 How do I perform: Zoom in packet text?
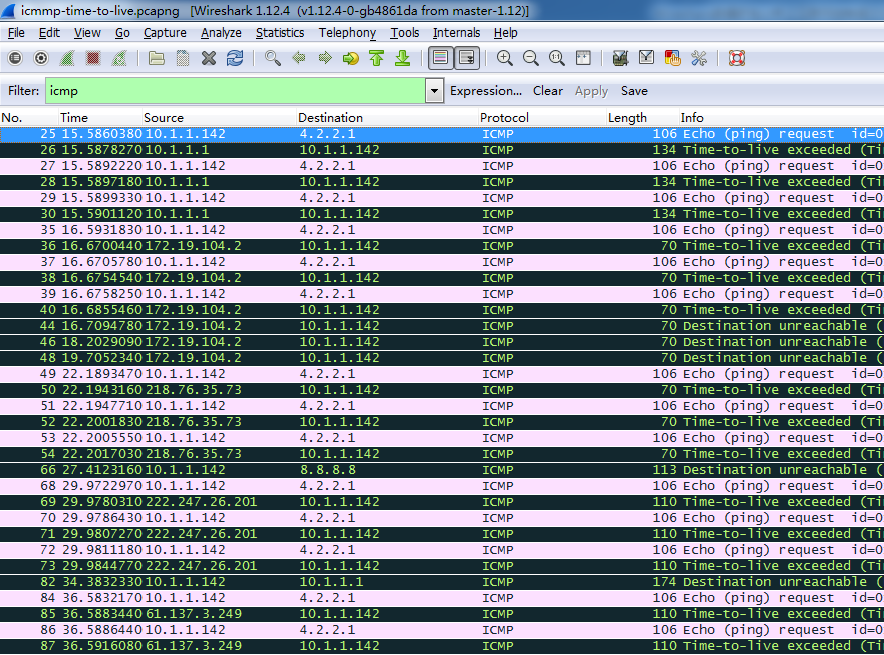(x=505, y=58)
